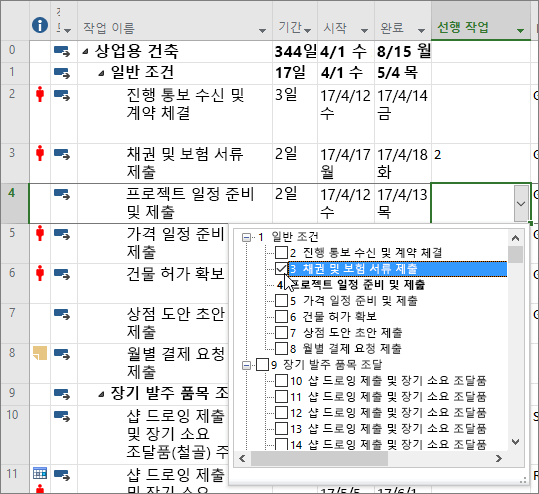
Task: Check task 10 in the predecessor list
Action: coord(281,381)
